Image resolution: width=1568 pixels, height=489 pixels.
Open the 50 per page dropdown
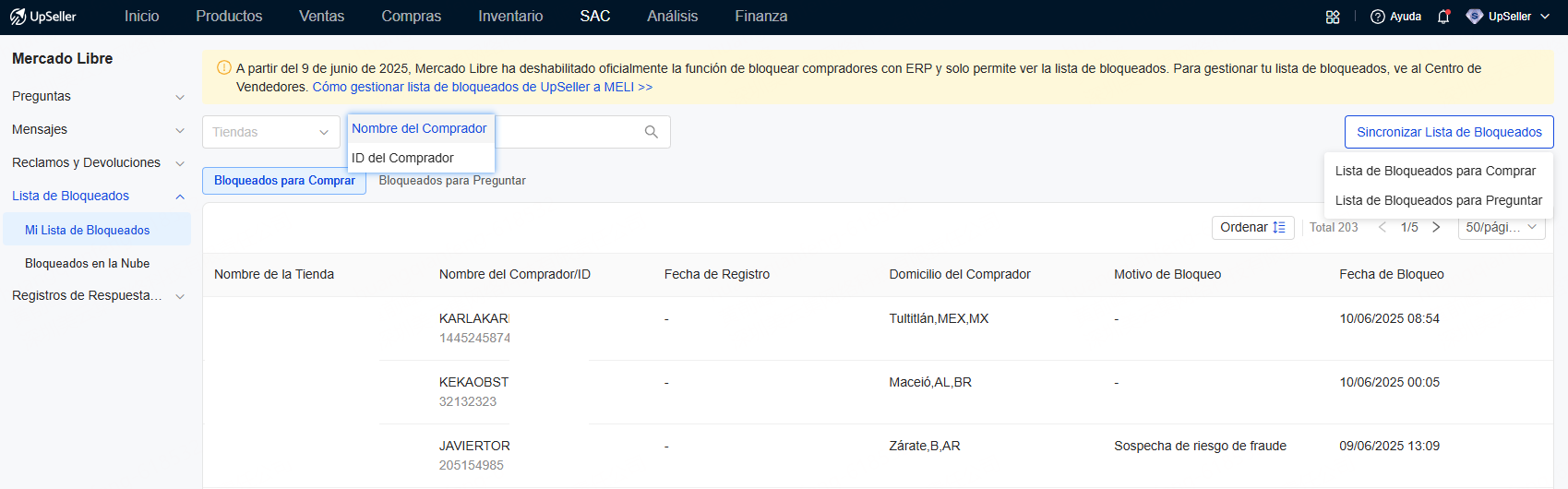[1502, 227]
